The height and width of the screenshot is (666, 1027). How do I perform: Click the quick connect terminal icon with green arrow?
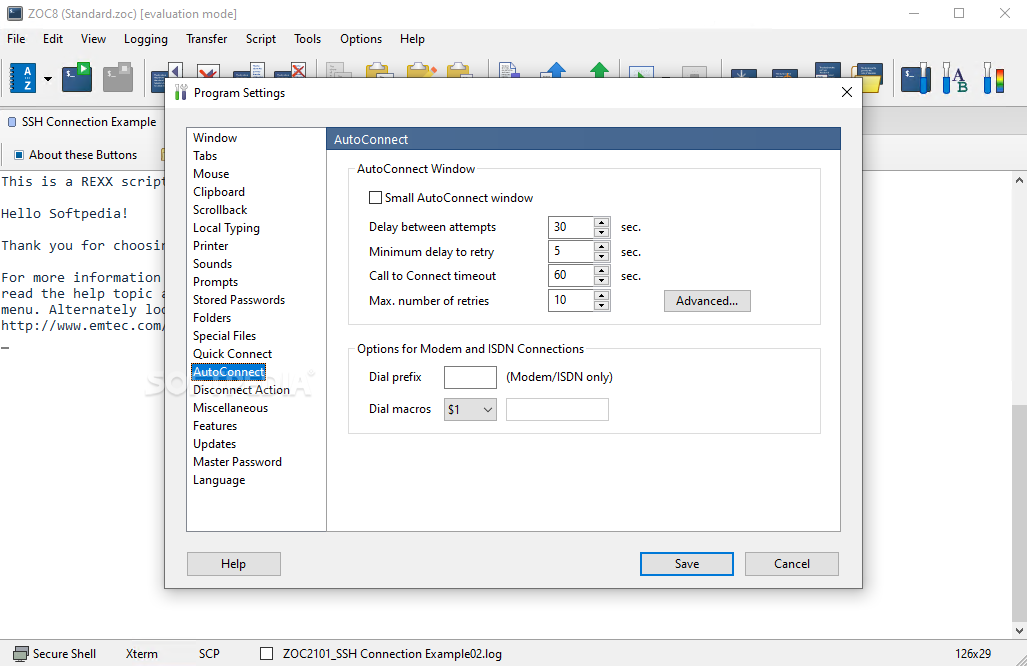tap(77, 77)
